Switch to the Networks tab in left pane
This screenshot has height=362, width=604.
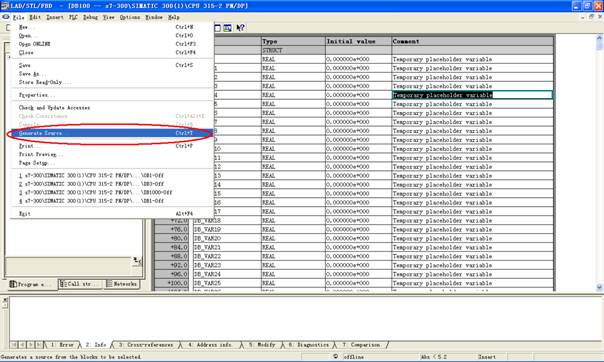pyautogui.click(x=122, y=284)
